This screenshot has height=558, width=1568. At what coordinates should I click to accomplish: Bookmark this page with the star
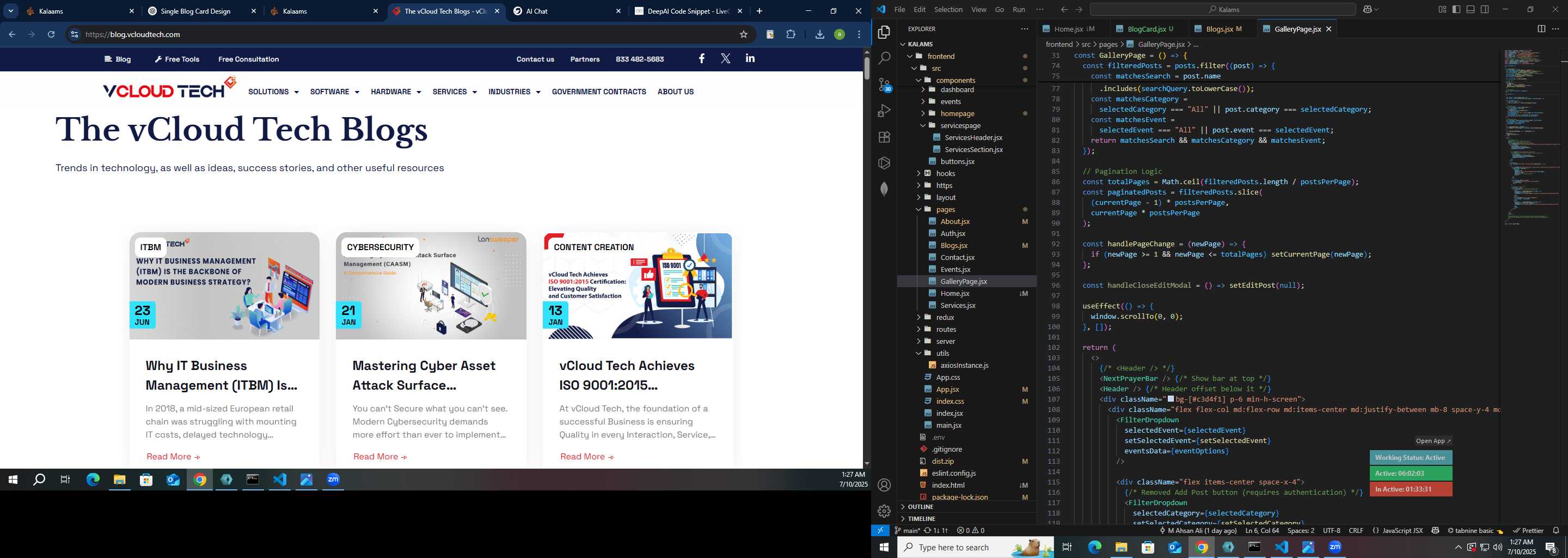coord(743,35)
